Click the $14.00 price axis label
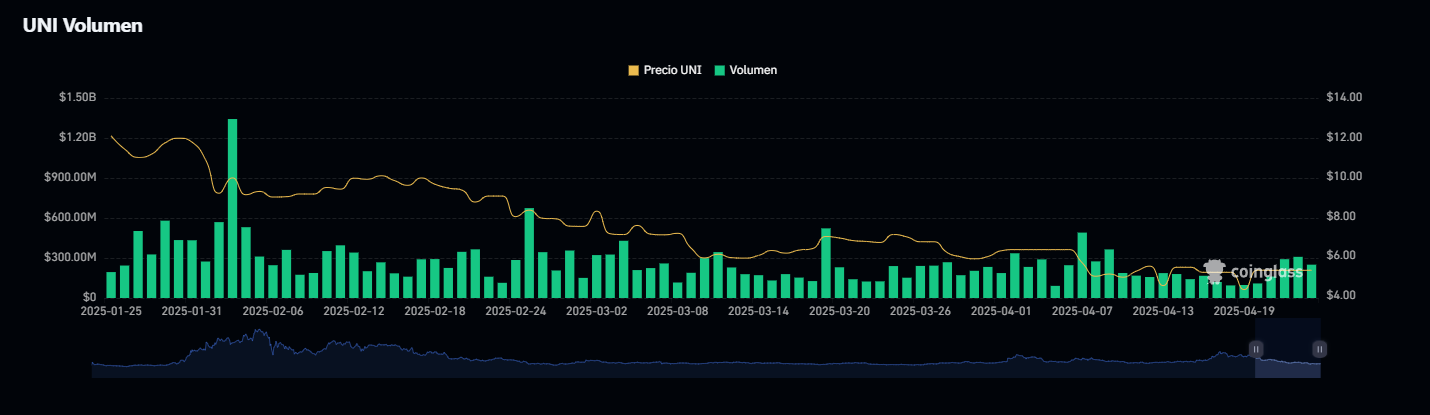 (1344, 98)
